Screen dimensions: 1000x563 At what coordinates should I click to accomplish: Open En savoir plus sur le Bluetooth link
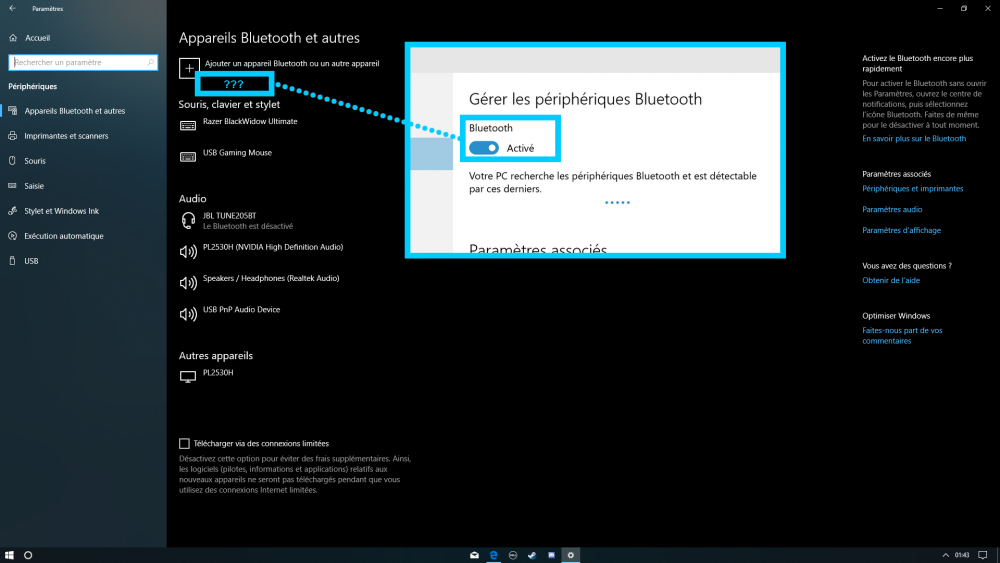click(x=914, y=138)
